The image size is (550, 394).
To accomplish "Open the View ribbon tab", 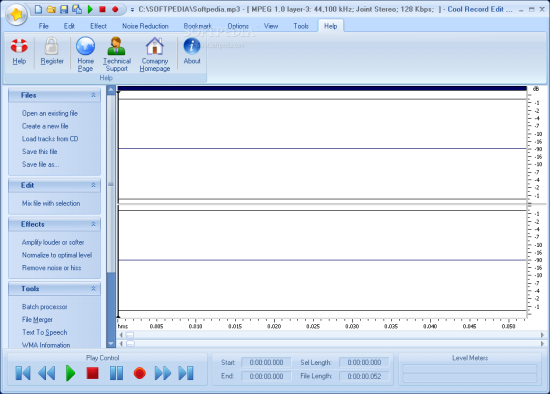I will click(x=271, y=26).
